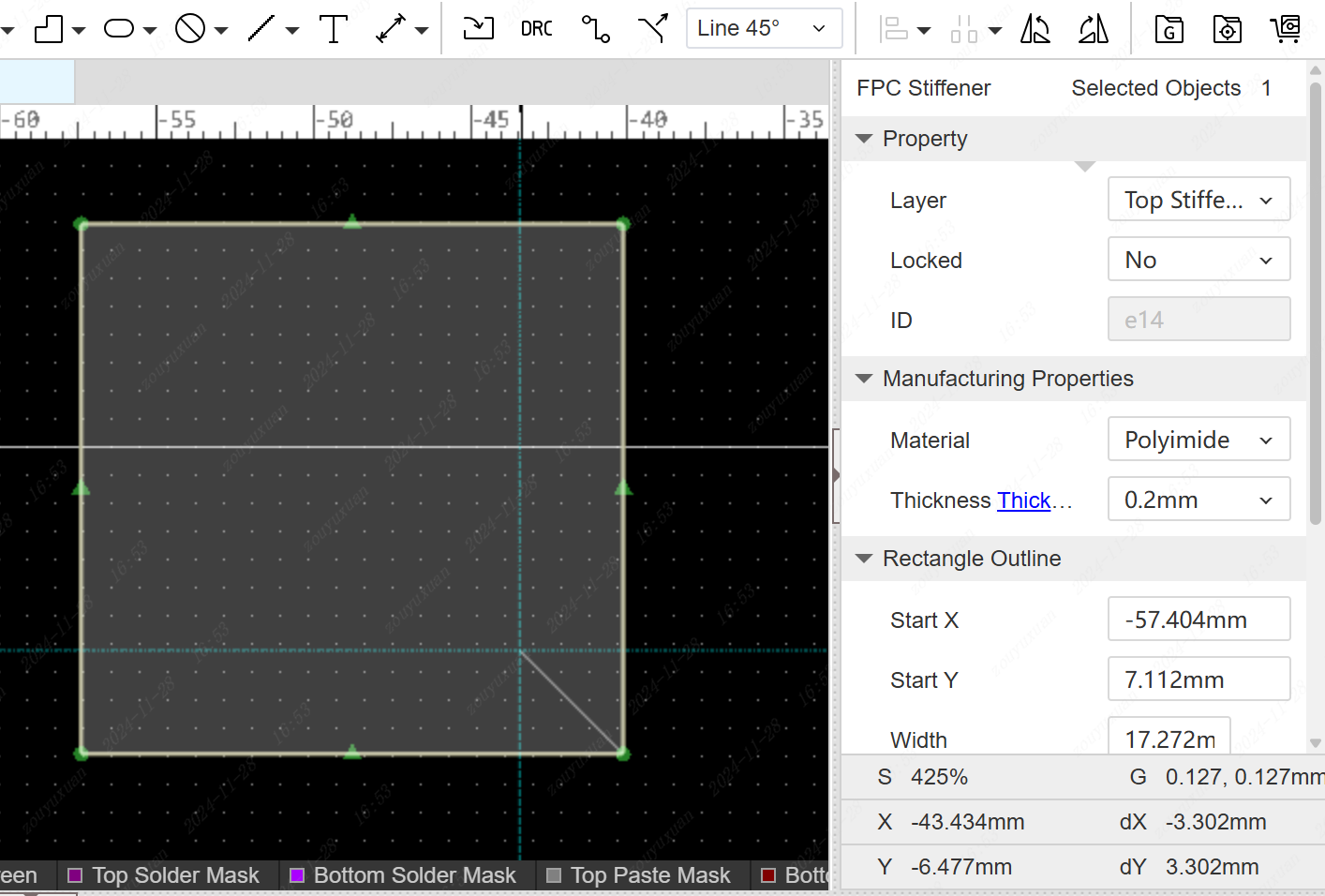The height and width of the screenshot is (896, 1325).
Task: Open the Thickness help link
Action: pyautogui.click(x=1024, y=500)
